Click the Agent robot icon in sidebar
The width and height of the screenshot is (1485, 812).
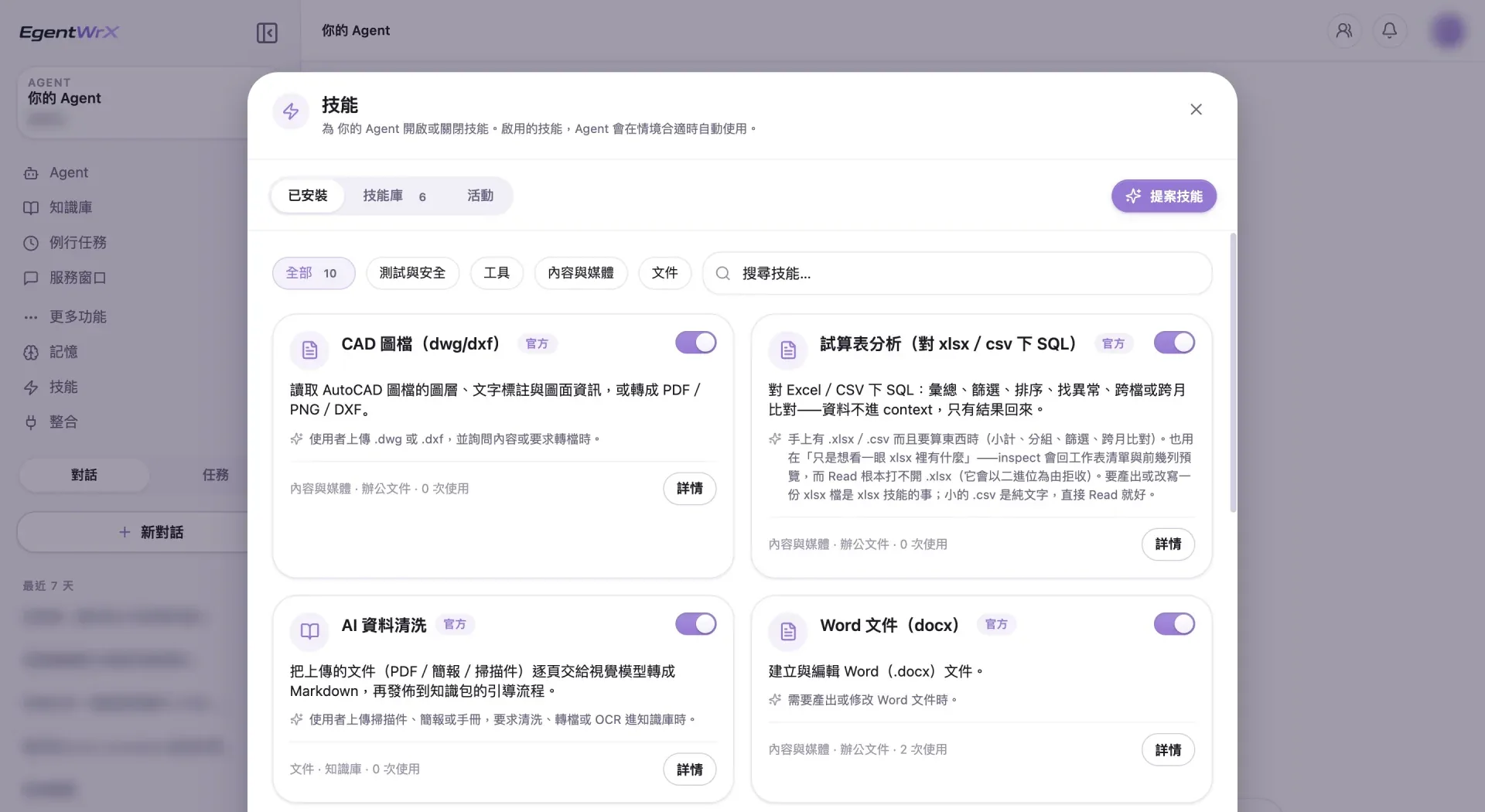pos(31,173)
